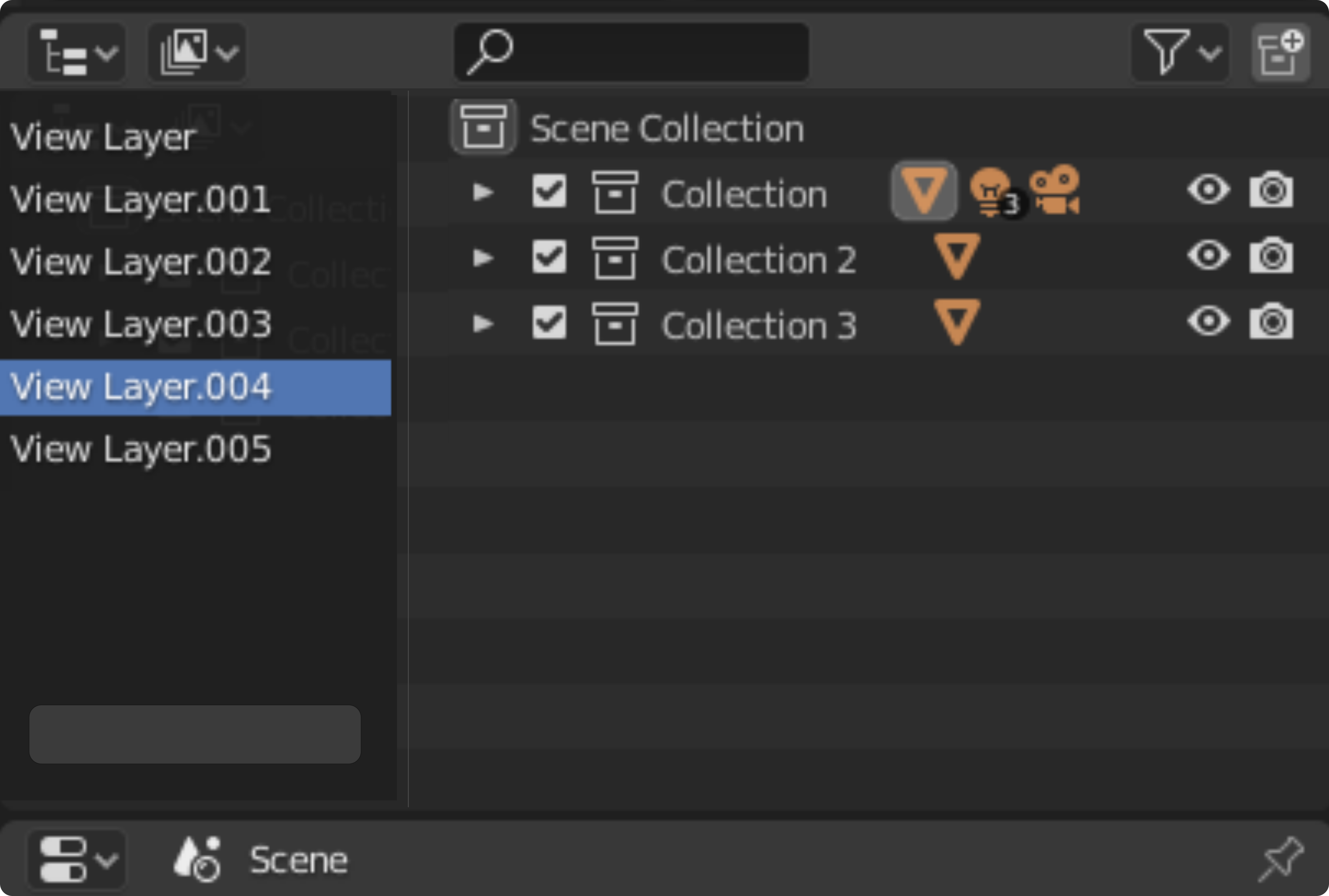Viewport: 1329px width, 896px height.
Task: Uncheck the Collection exclude checkbox
Action: click(x=549, y=191)
